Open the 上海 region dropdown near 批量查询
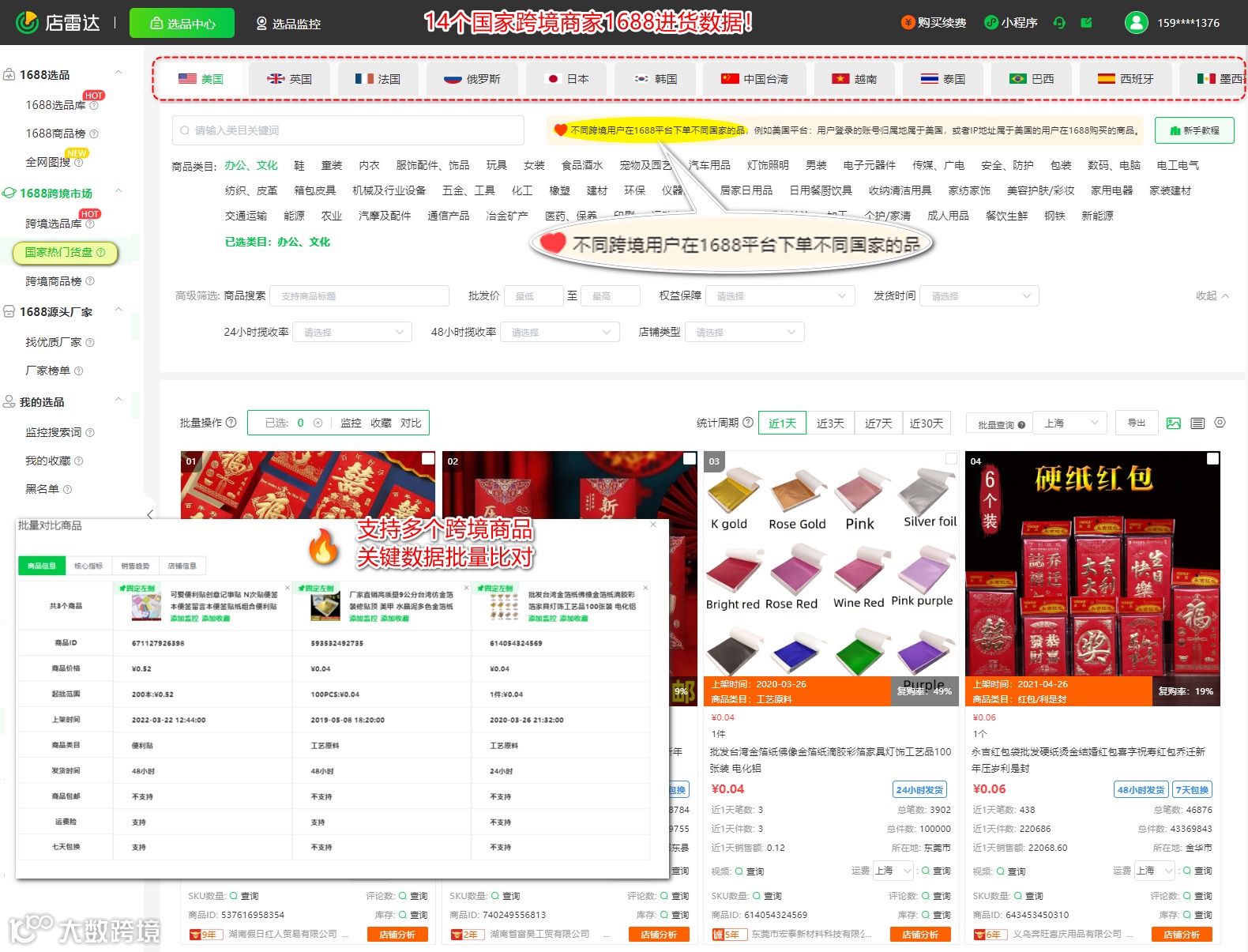The width and height of the screenshot is (1248, 952). tap(1070, 423)
